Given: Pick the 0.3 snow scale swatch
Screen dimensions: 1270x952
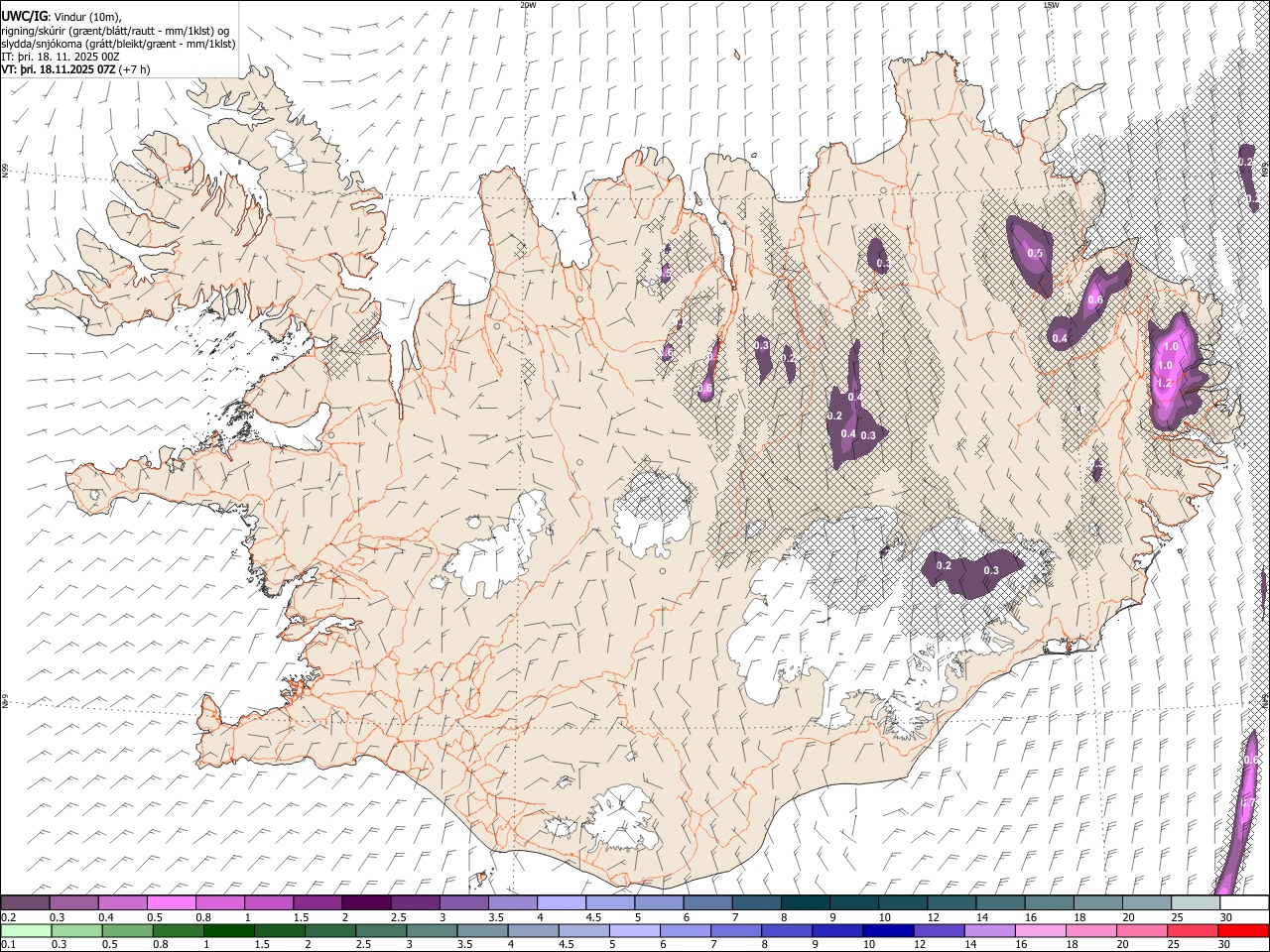Looking at the screenshot, I should (x=73, y=903).
